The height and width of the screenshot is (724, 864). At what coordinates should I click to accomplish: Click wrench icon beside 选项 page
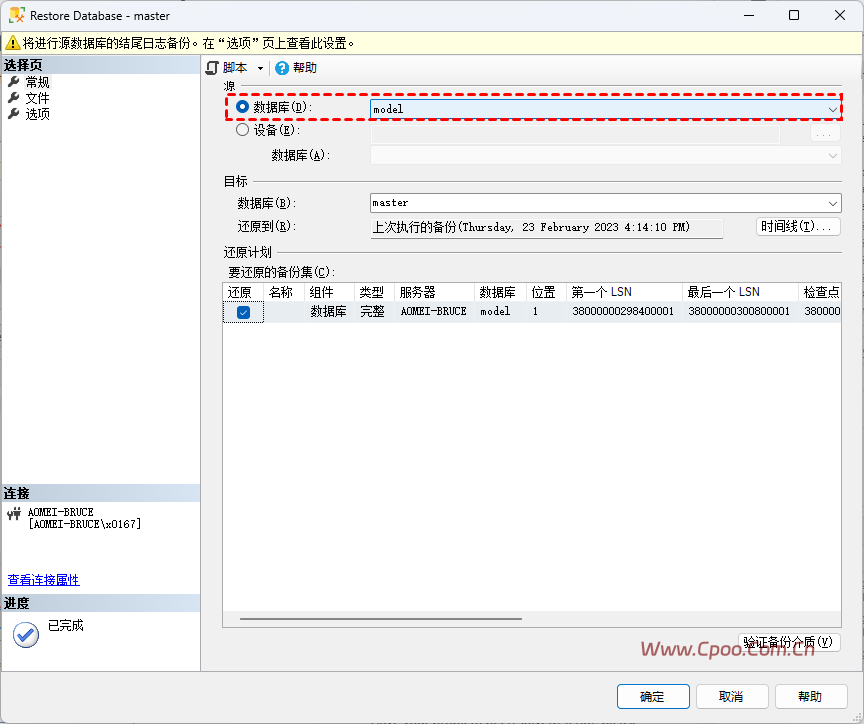point(14,114)
